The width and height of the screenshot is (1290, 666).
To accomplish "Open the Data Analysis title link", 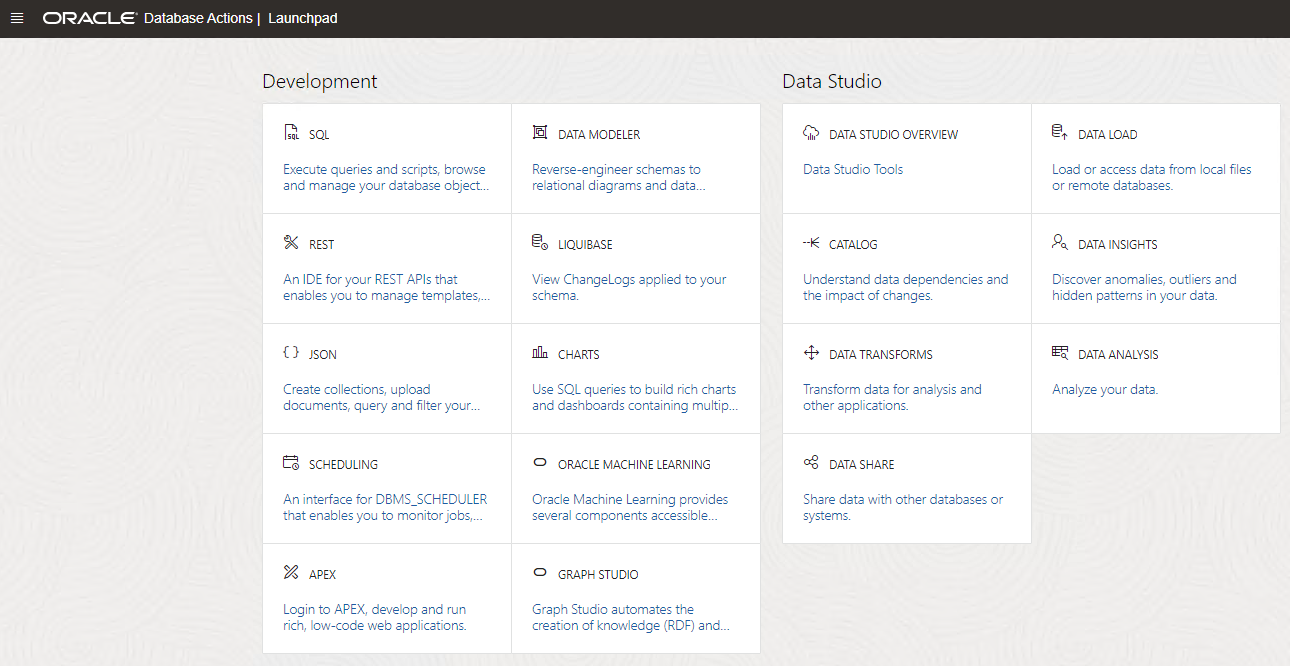I will coord(1118,355).
